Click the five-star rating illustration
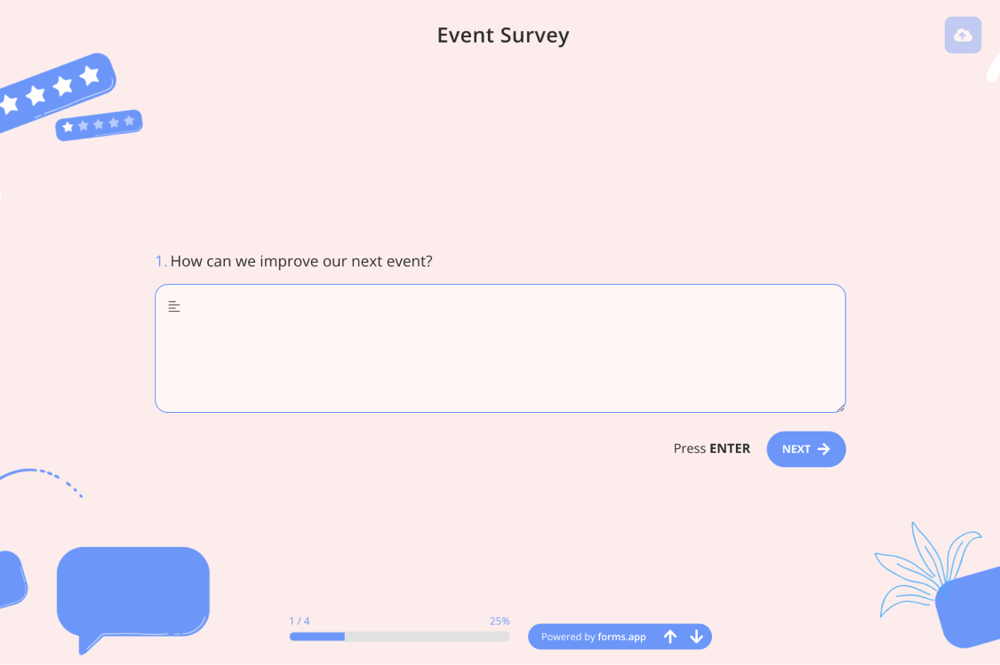Screen dimensions: 1000x665 point(57,90)
